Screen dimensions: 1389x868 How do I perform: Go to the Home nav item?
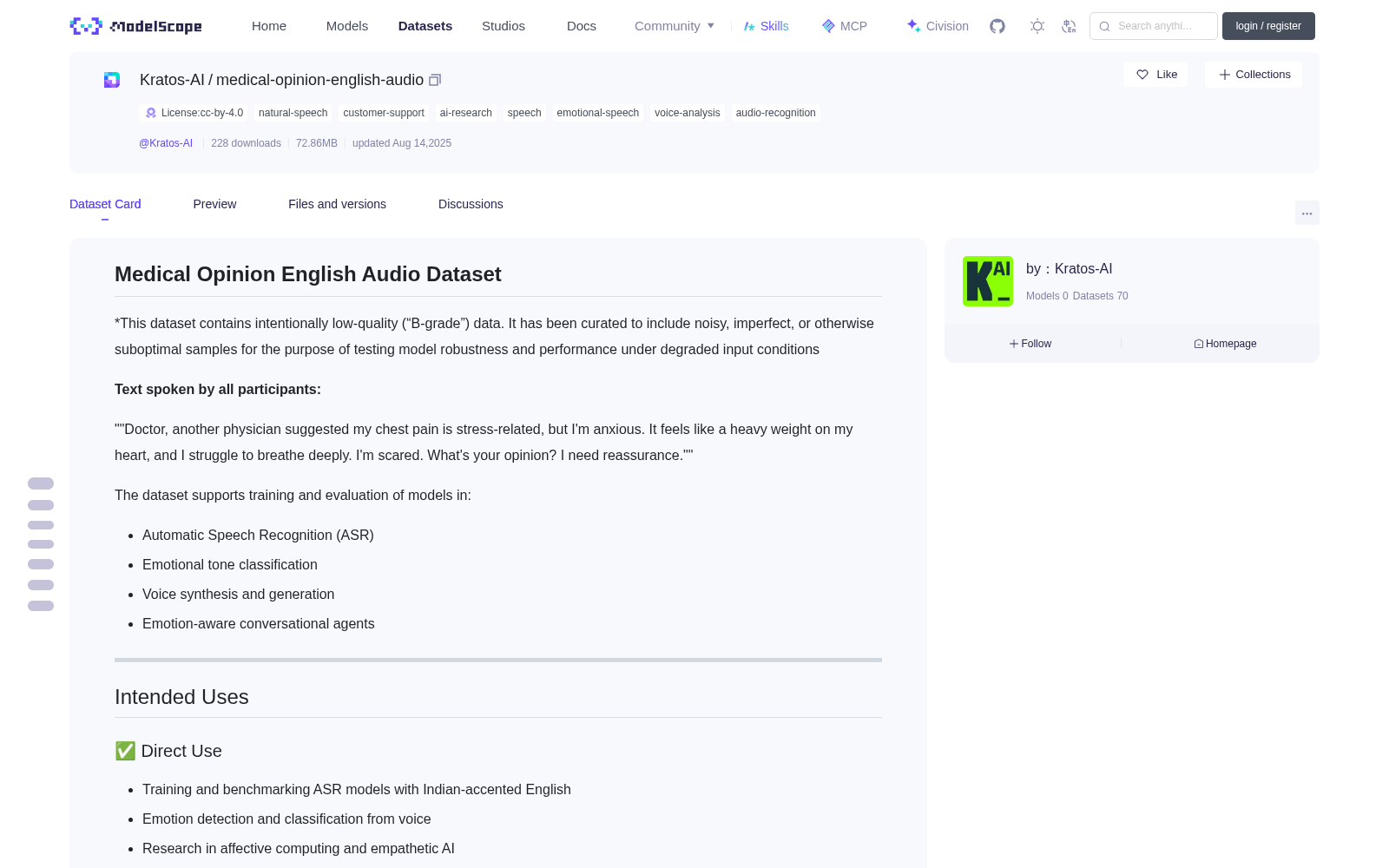(x=269, y=26)
